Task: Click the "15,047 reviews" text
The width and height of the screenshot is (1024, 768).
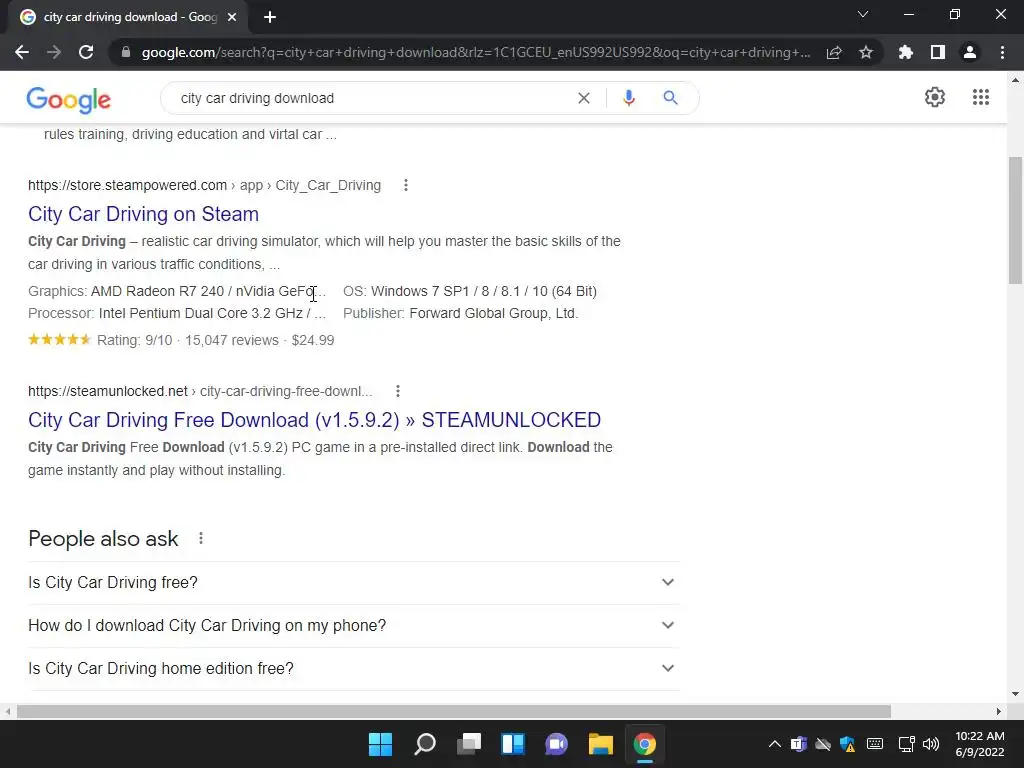Action: (232, 340)
